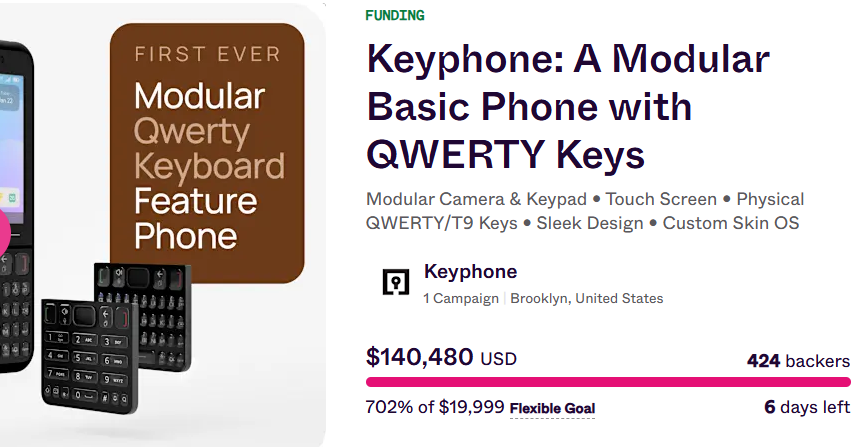Click the pink circle on the phone image
Image resolution: width=863 pixels, height=447 pixels.
click(4, 233)
